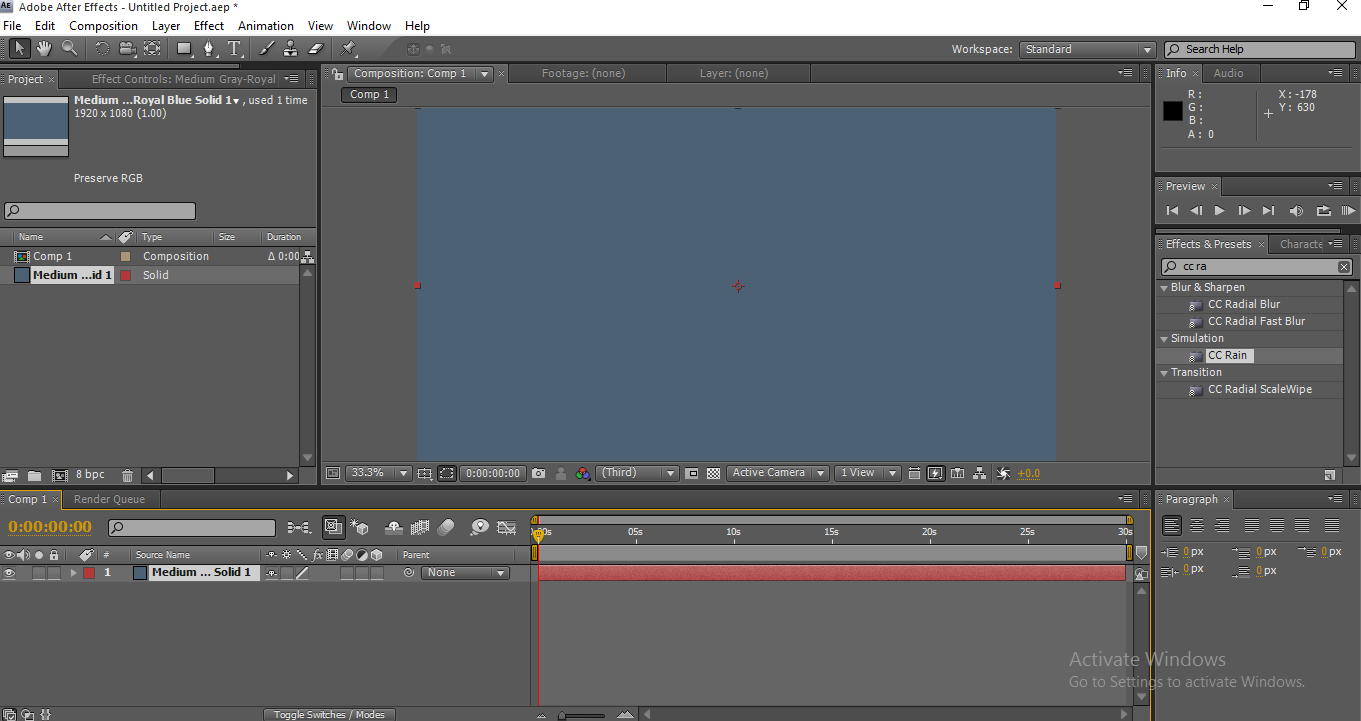Screen dimensions: 1361x721
Task: Click the red layer label color swatch
Action: (88, 573)
